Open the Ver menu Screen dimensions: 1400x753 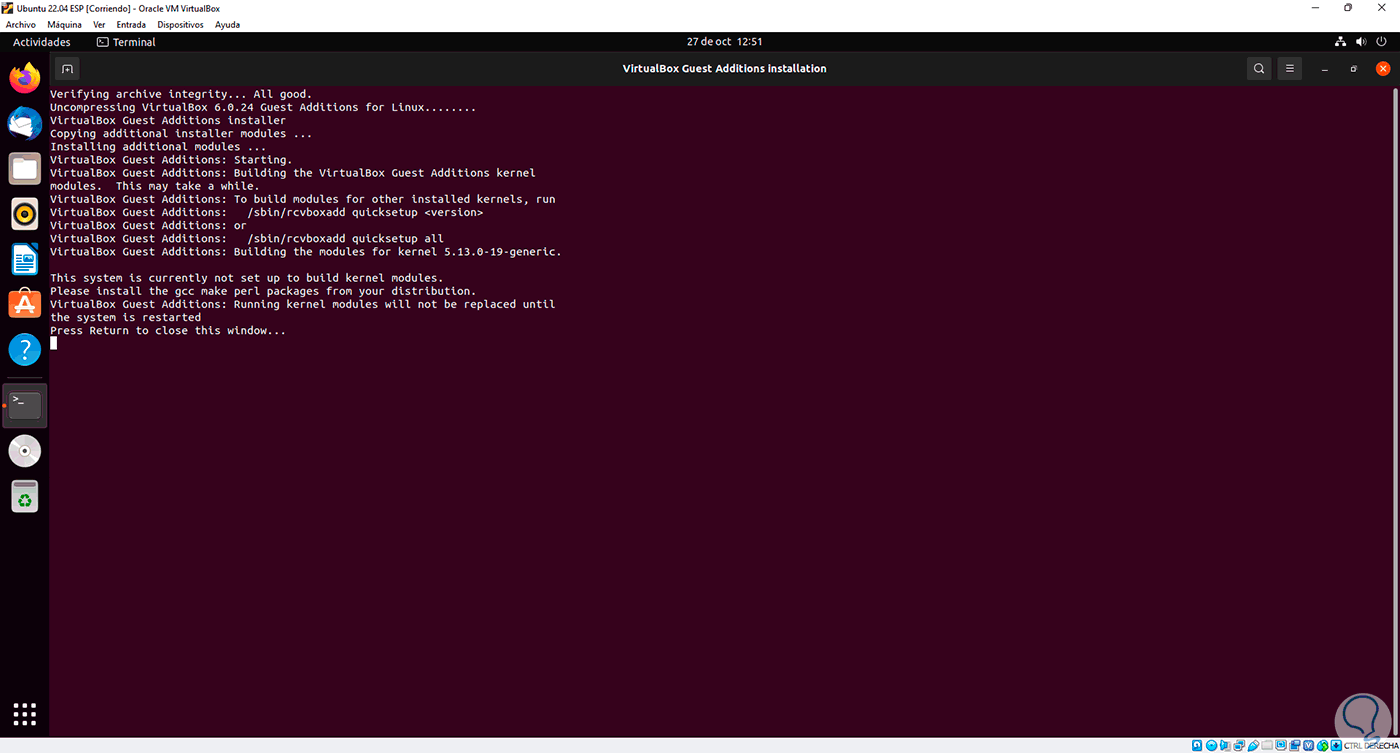pyautogui.click(x=99, y=24)
